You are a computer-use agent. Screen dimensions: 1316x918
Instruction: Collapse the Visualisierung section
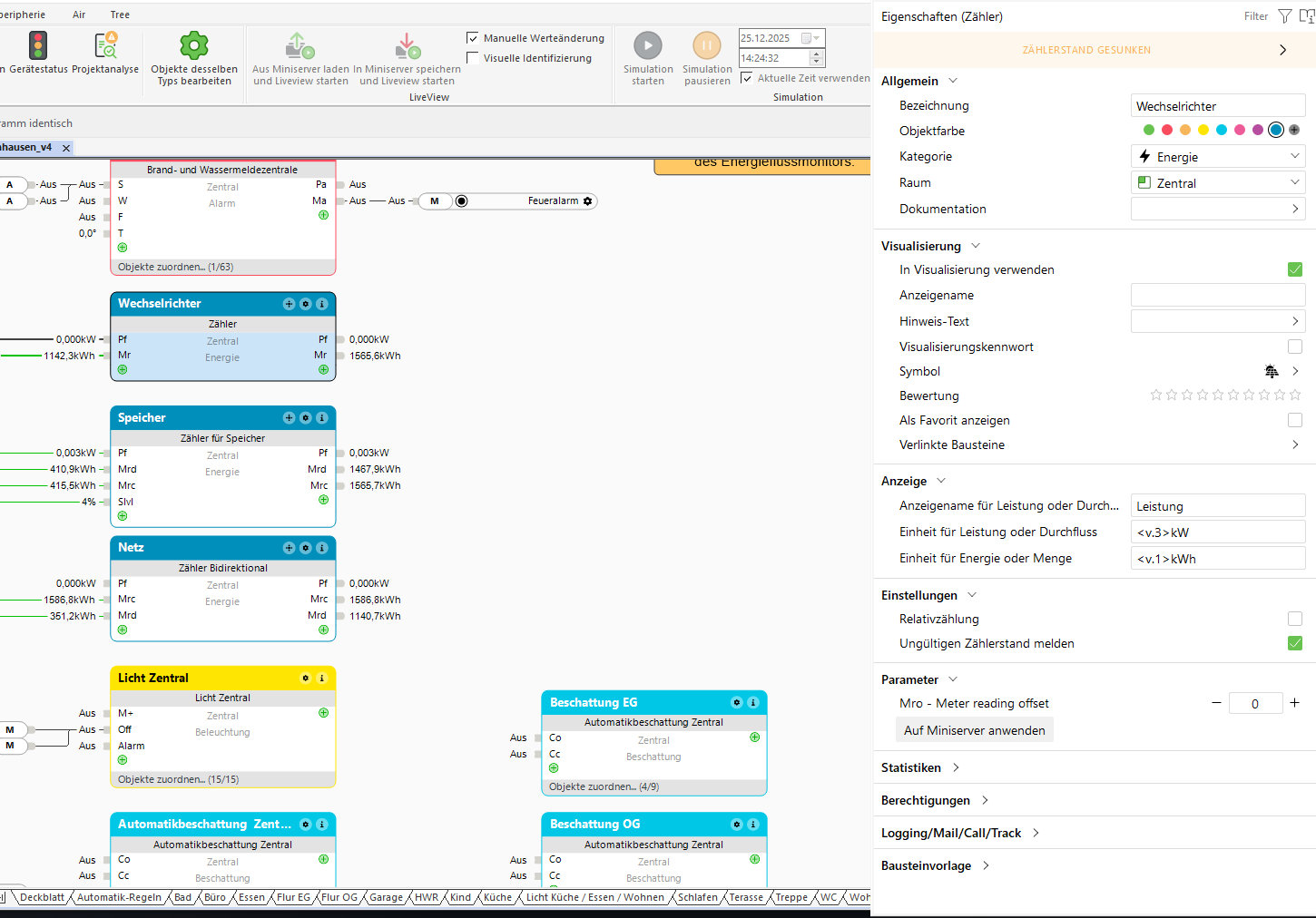[976, 246]
